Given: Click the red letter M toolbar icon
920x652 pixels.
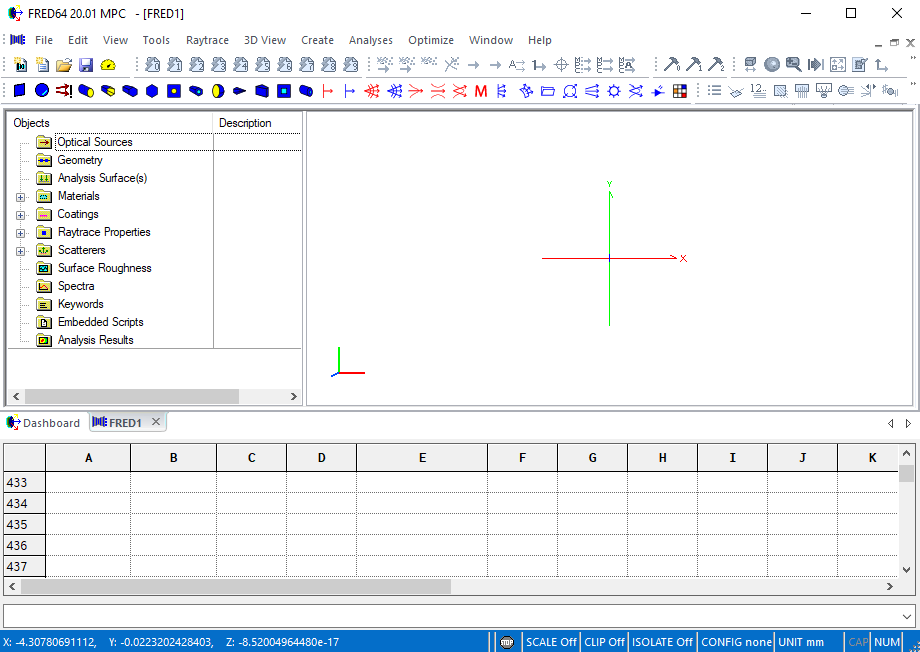Looking at the screenshot, I should [481, 91].
